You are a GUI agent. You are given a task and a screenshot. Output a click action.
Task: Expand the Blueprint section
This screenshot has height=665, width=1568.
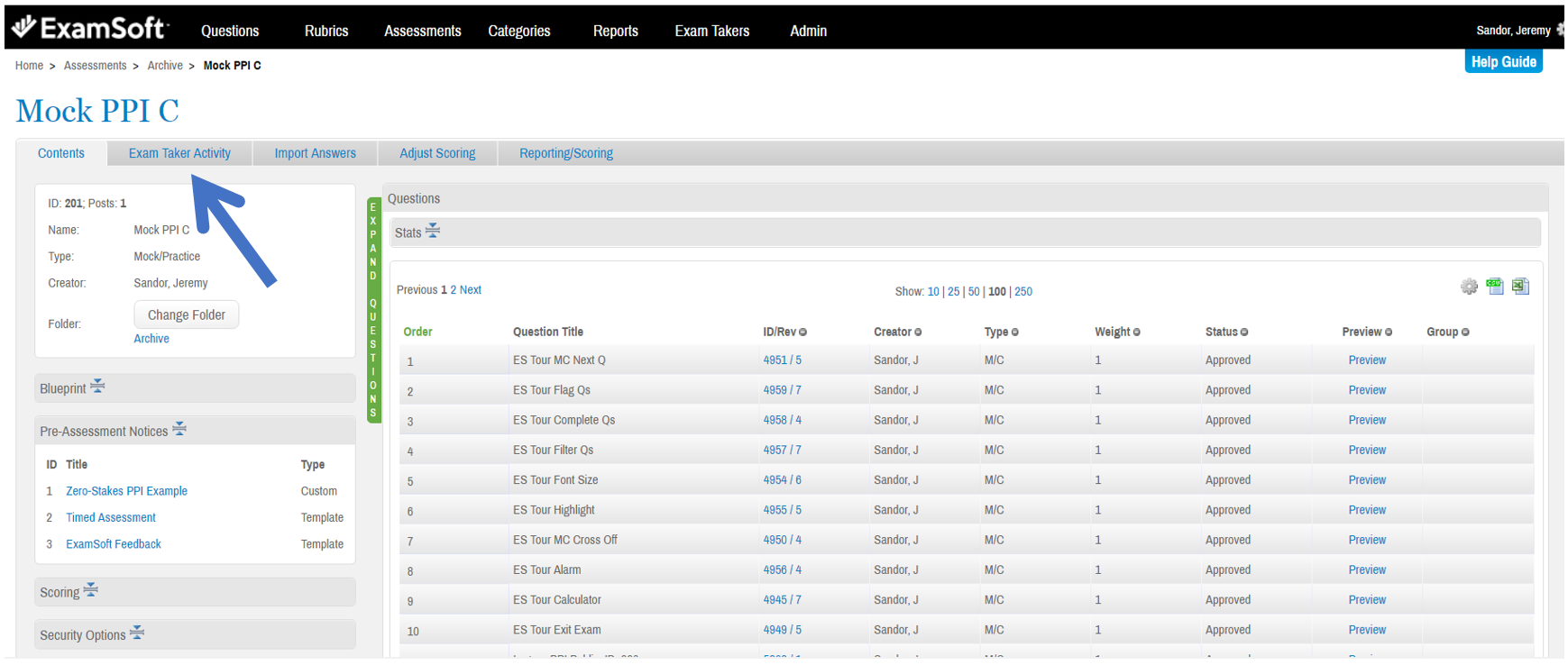click(97, 387)
